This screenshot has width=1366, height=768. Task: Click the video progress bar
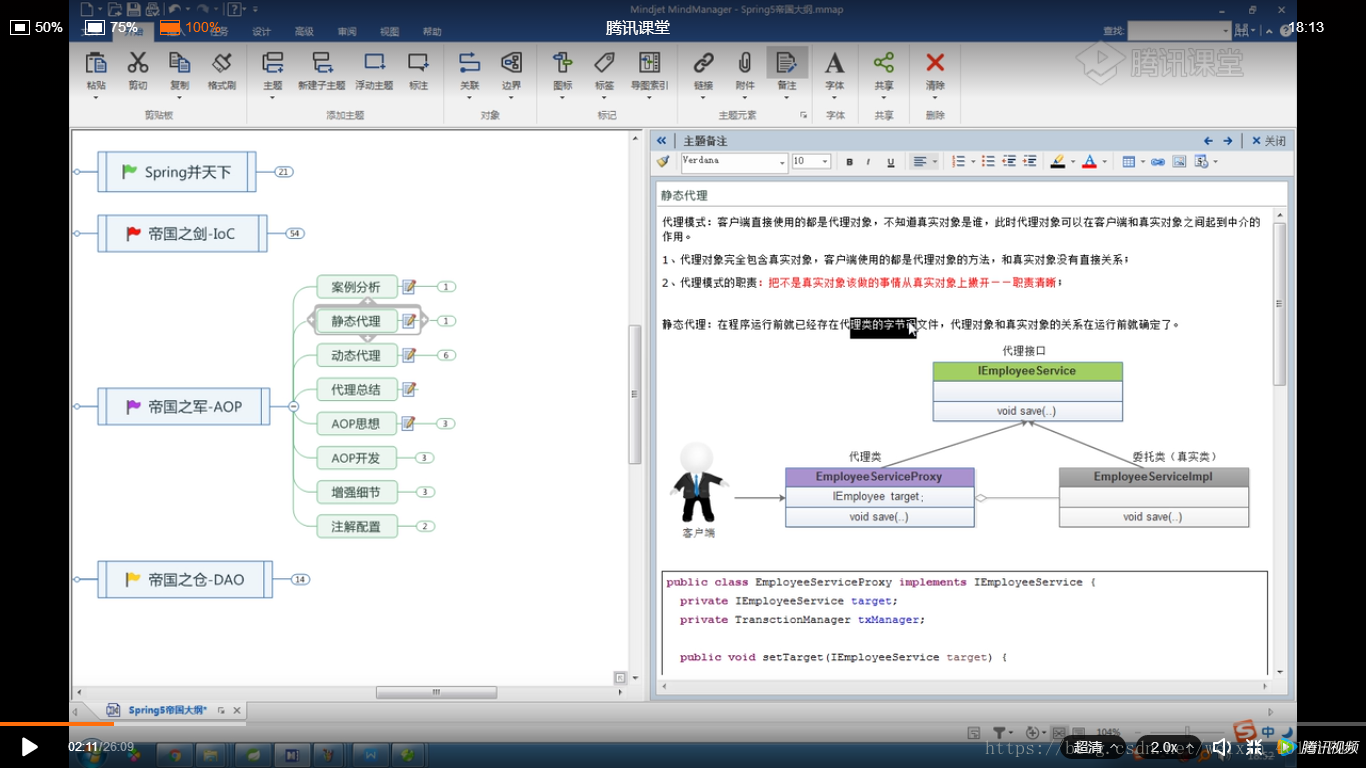683,723
